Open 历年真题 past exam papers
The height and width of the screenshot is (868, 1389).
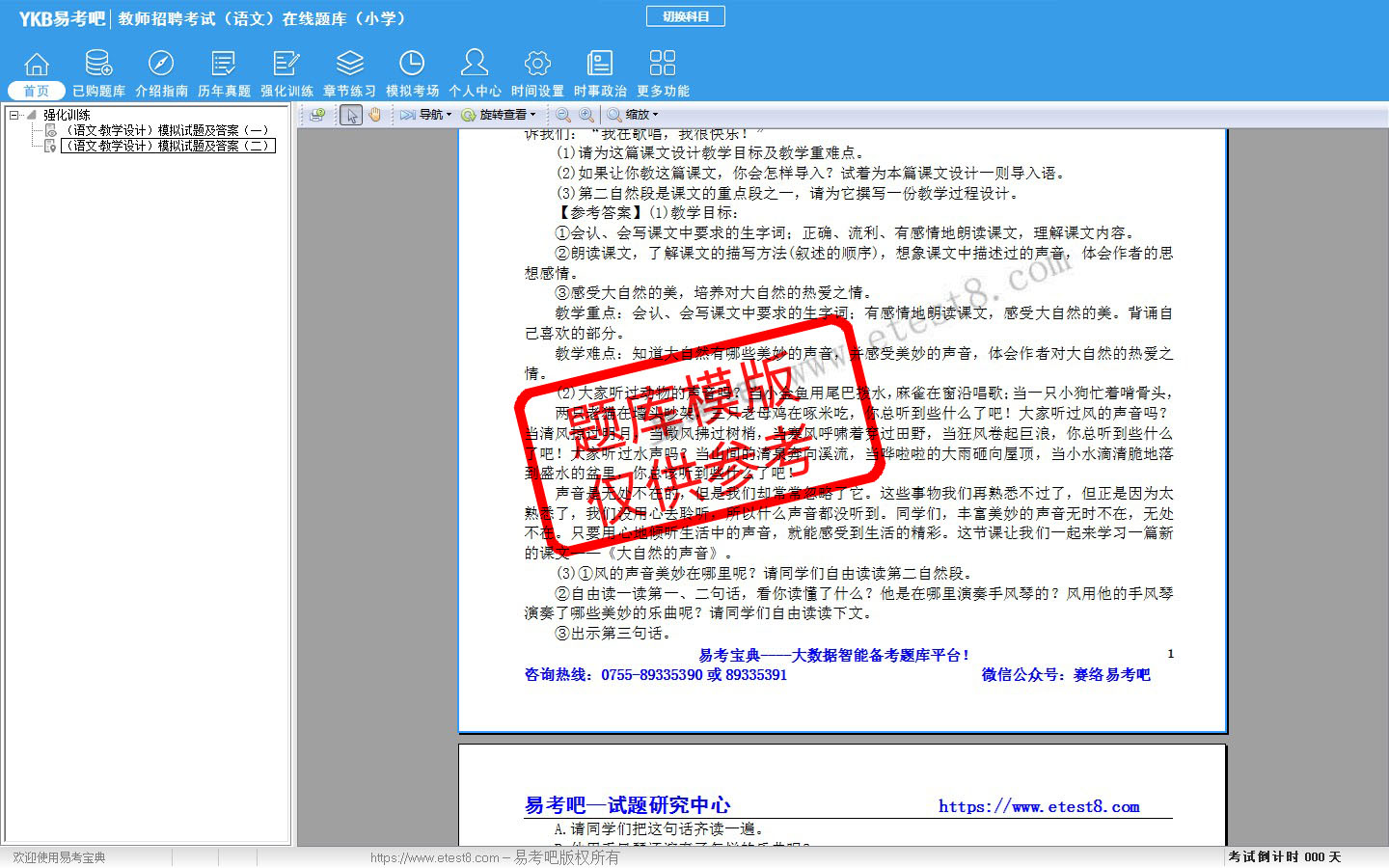pos(224,65)
